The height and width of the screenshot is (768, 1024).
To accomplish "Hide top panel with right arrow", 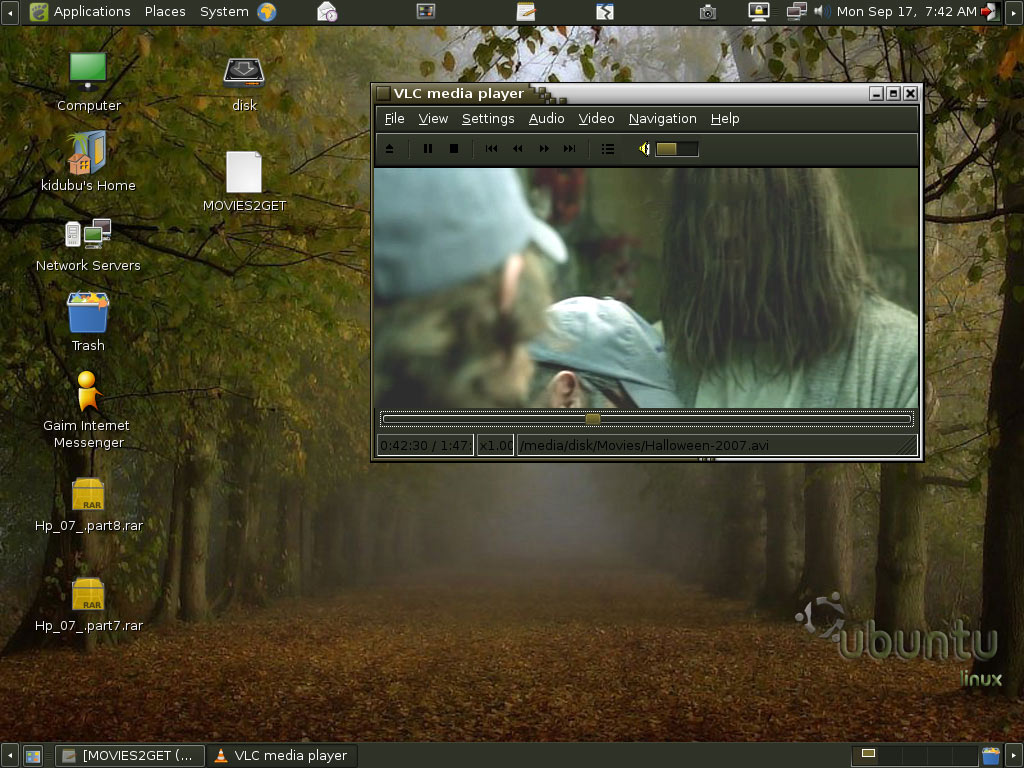I will pos(1014,12).
